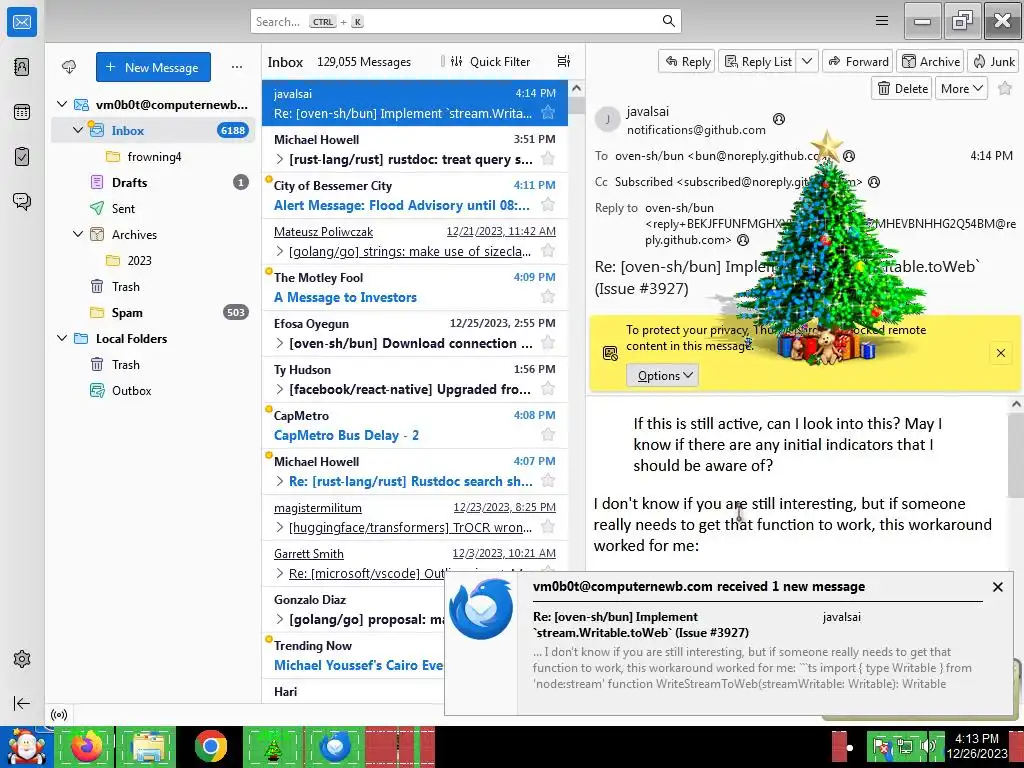The height and width of the screenshot is (768, 1024).
Task: Open the Thunderbird app menu hamburger
Action: (882, 21)
